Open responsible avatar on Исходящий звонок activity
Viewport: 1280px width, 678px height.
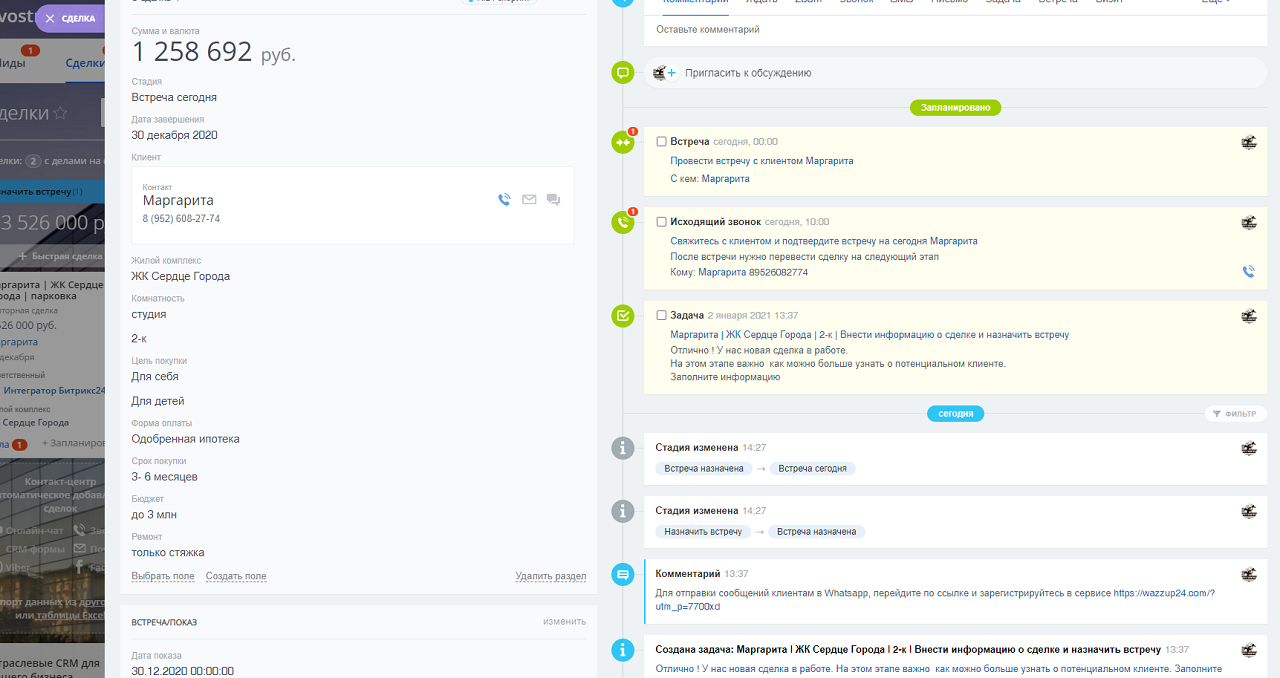[x=1249, y=222]
